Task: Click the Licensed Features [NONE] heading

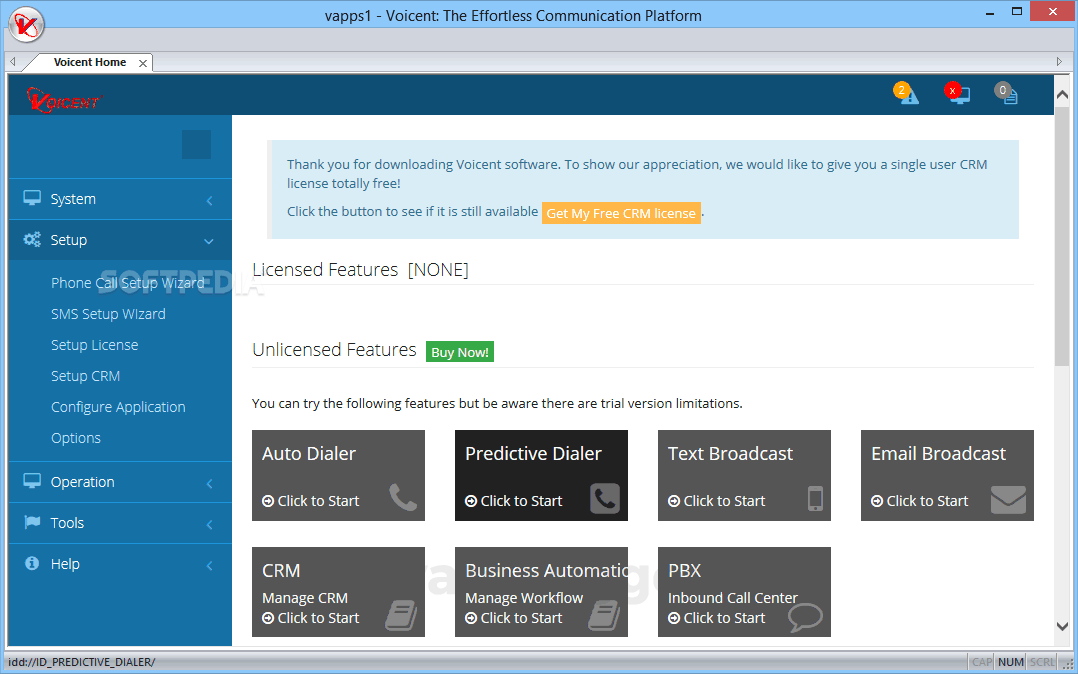Action: [x=360, y=270]
